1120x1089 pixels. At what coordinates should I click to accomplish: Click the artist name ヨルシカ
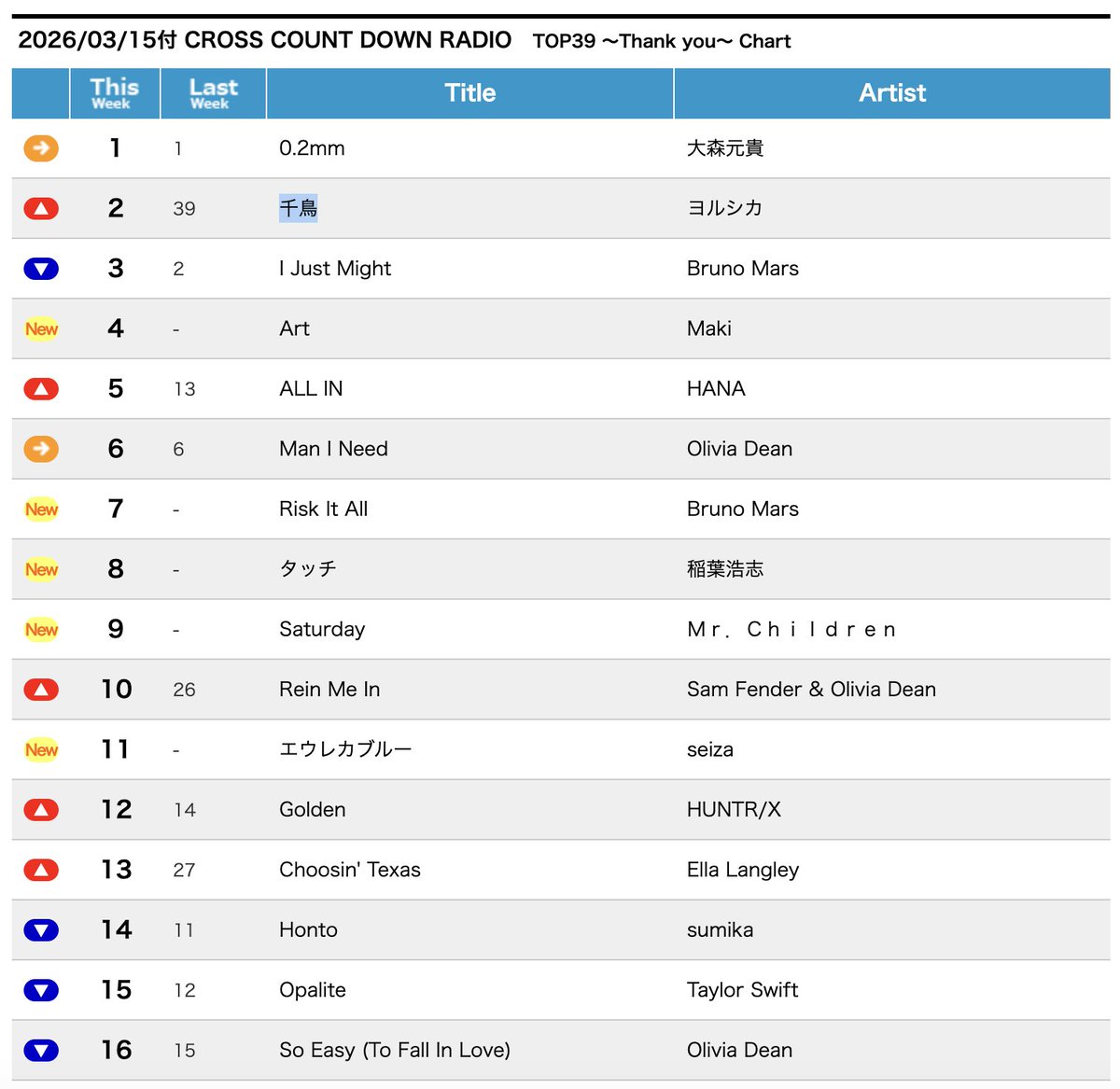[x=725, y=208]
